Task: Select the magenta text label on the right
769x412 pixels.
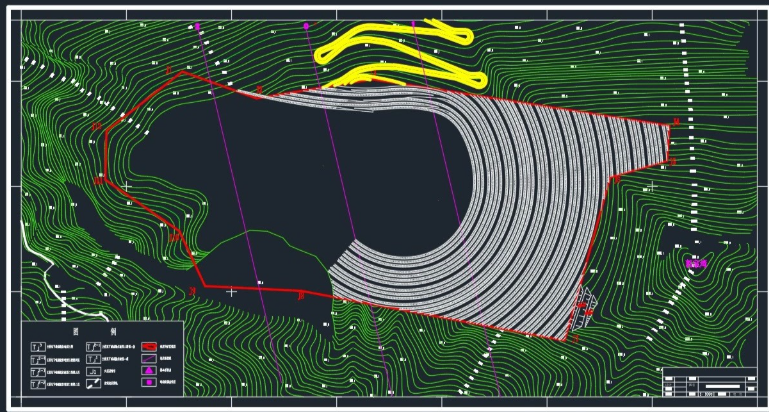Action: 695,263
